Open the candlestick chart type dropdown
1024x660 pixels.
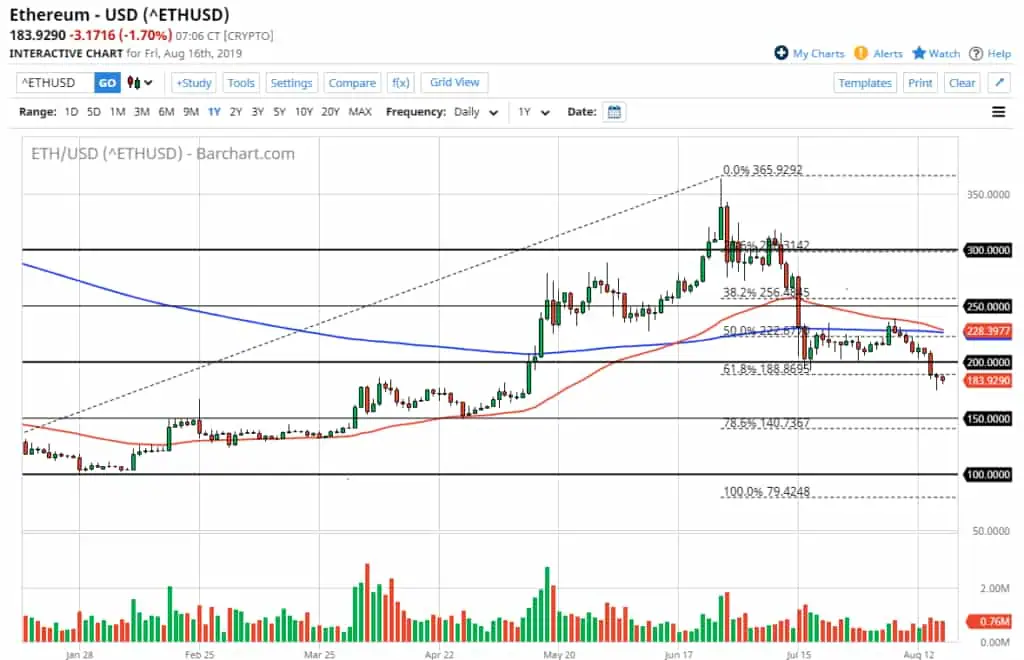(x=140, y=83)
